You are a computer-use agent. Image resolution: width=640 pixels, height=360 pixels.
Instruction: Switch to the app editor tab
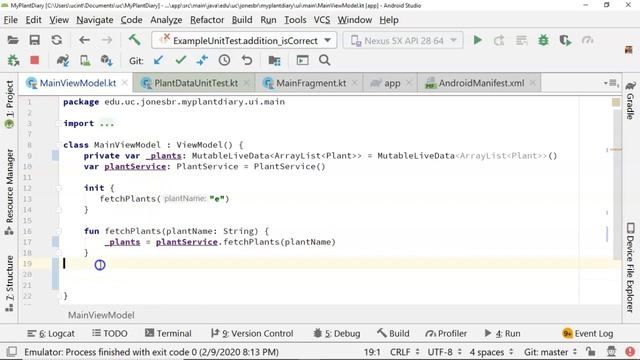[x=391, y=83]
